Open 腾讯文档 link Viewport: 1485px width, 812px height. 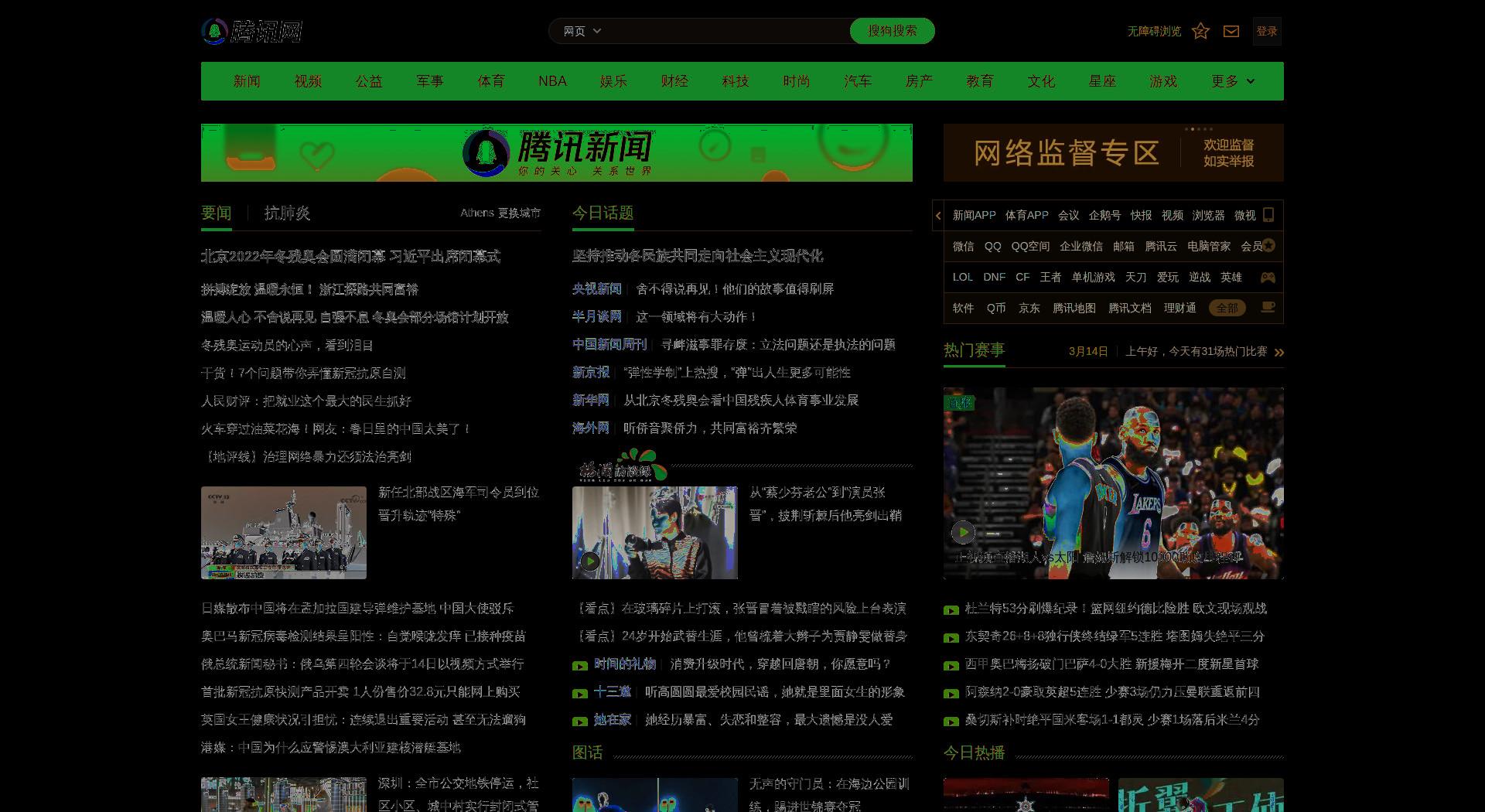click(x=1130, y=308)
